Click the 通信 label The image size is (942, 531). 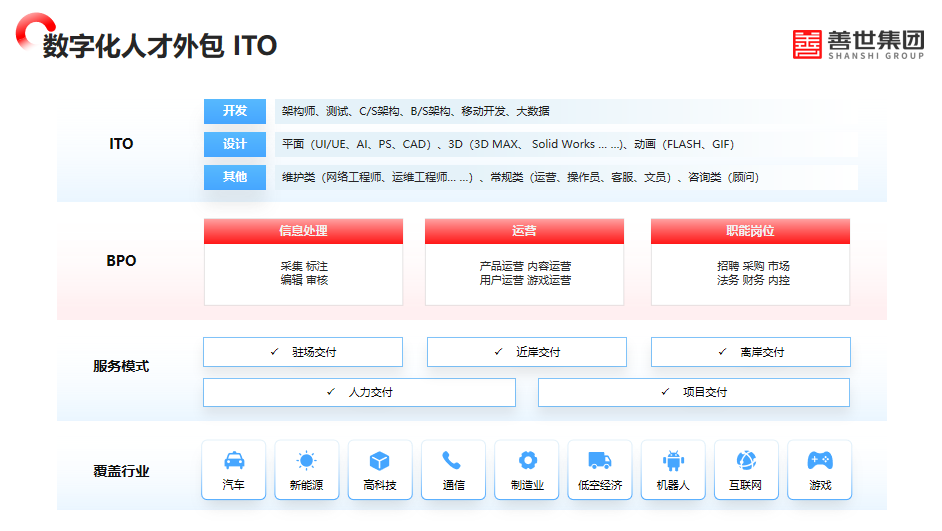(x=454, y=485)
